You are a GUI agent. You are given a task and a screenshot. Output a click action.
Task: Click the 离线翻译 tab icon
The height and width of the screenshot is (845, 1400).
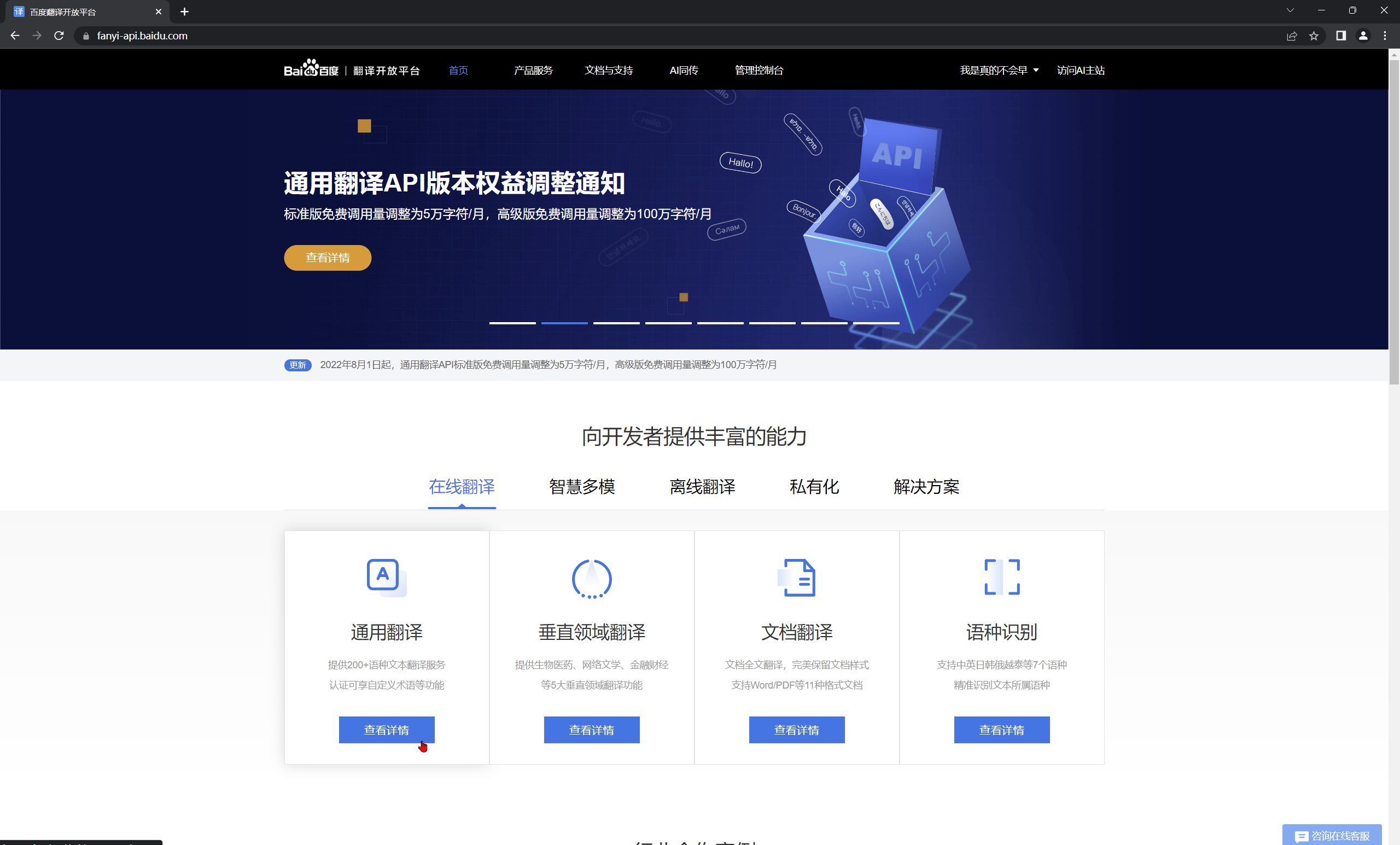(702, 487)
